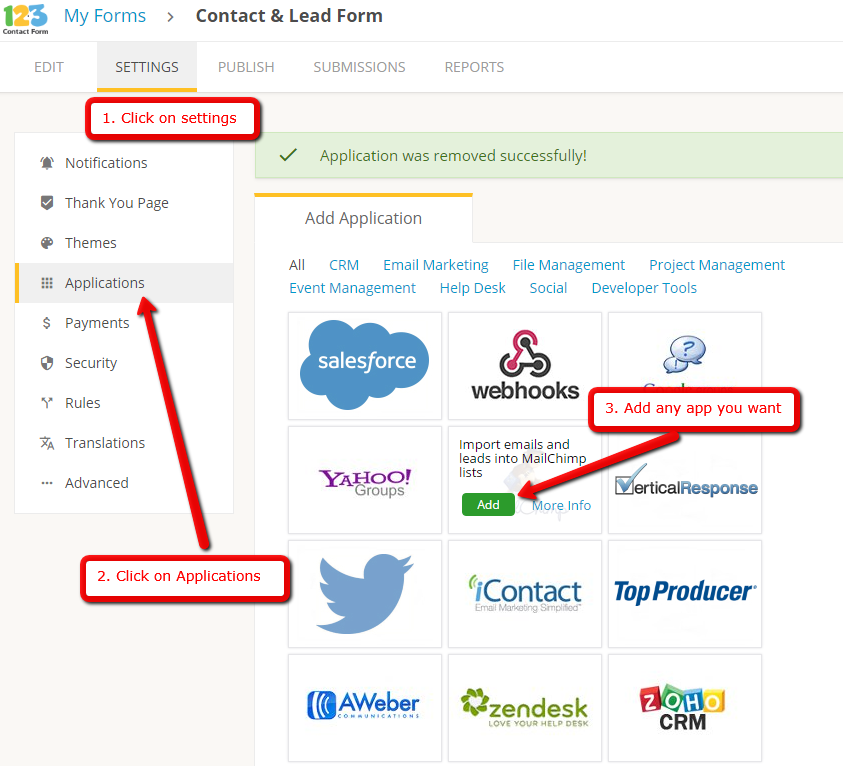Select the iContact application tile
Image resolution: width=843 pixels, height=766 pixels.
pyautogui.click(x=525, y=593)
